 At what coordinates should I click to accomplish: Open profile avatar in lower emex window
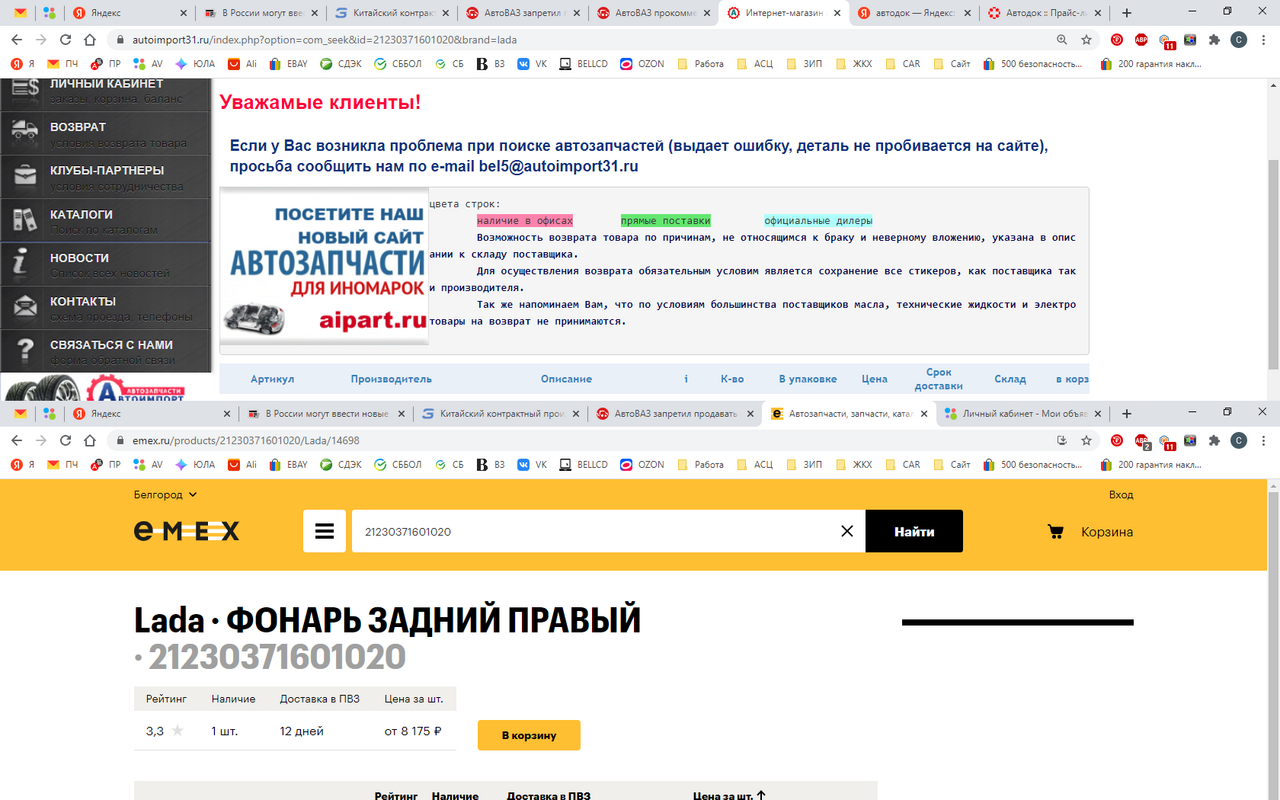[1238, 440]
